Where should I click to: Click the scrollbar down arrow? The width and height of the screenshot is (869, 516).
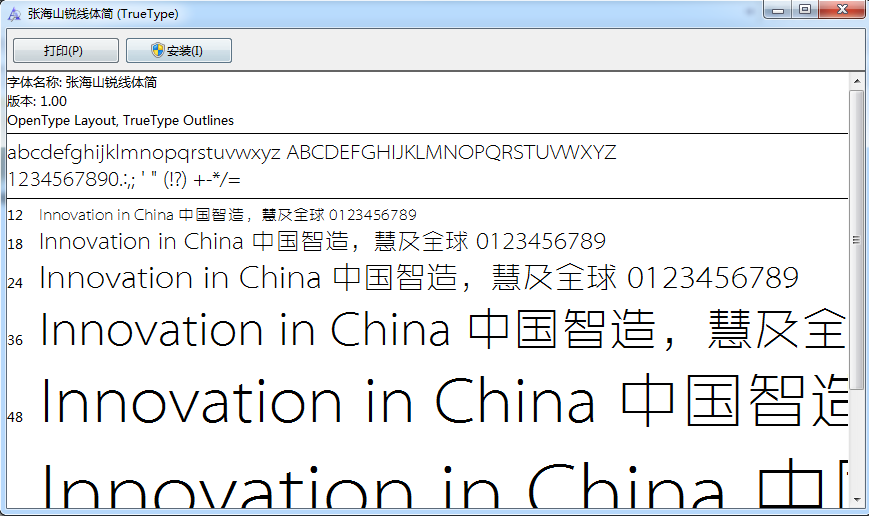[x=857, y=500]
